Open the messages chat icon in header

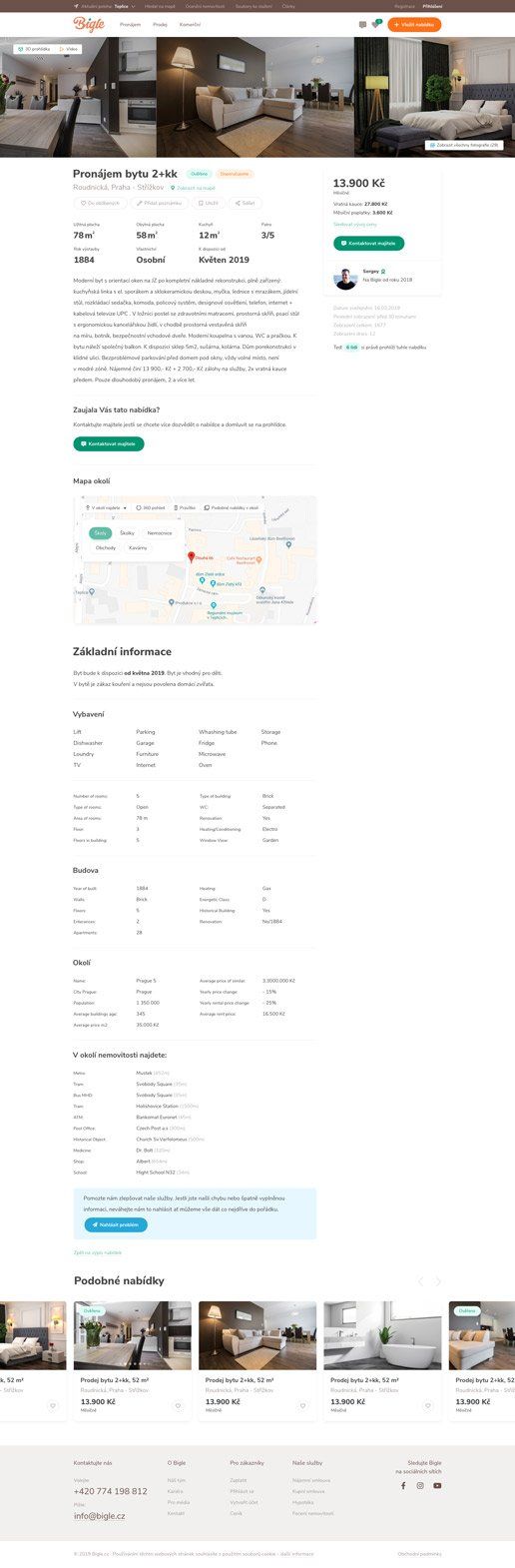[363, 25]
